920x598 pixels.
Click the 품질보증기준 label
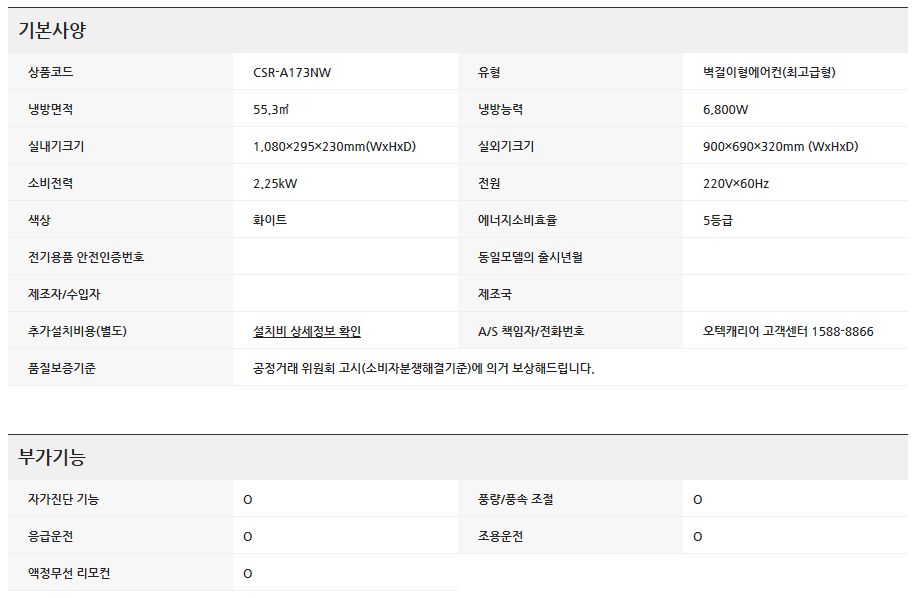point(62,368)
